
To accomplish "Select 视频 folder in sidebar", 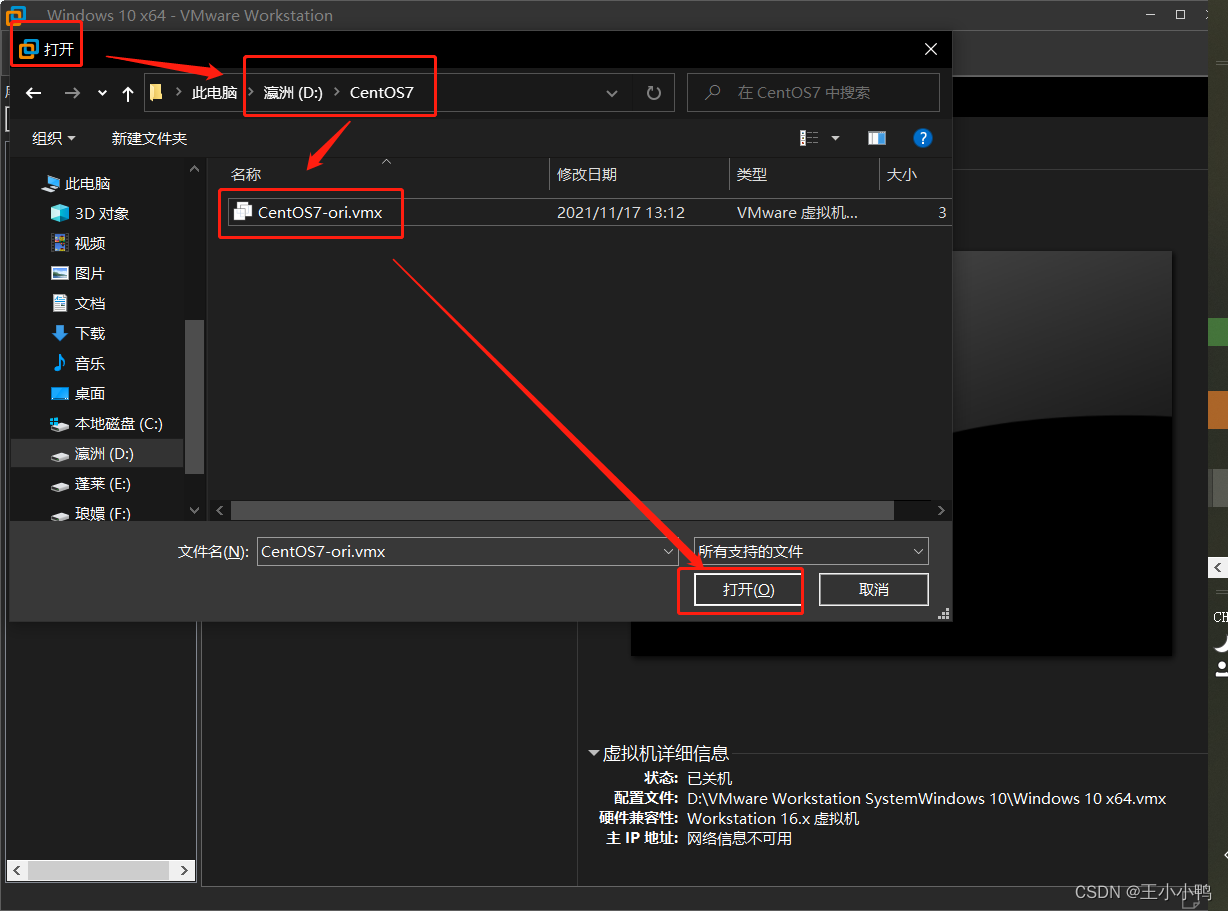I will pos(78,244).
